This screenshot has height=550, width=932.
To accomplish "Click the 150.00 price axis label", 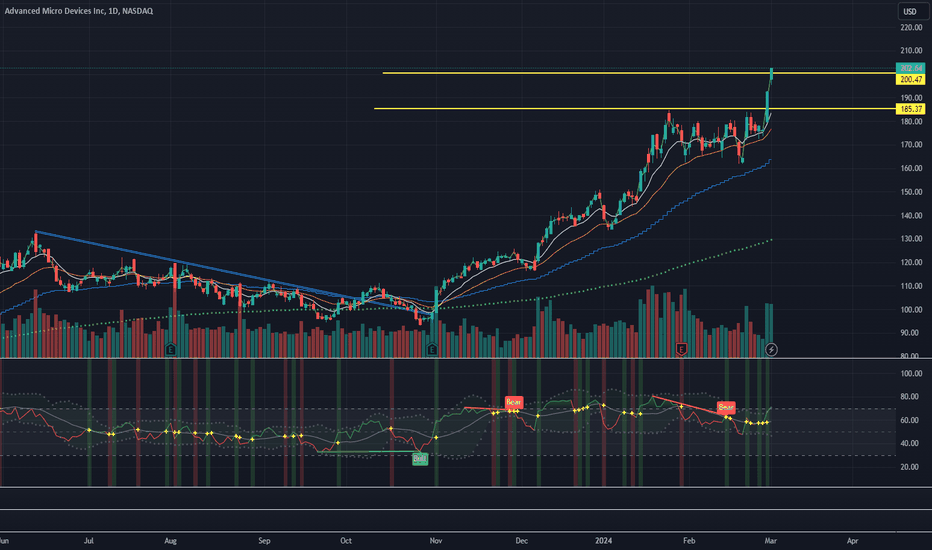I will pos(911,192).
